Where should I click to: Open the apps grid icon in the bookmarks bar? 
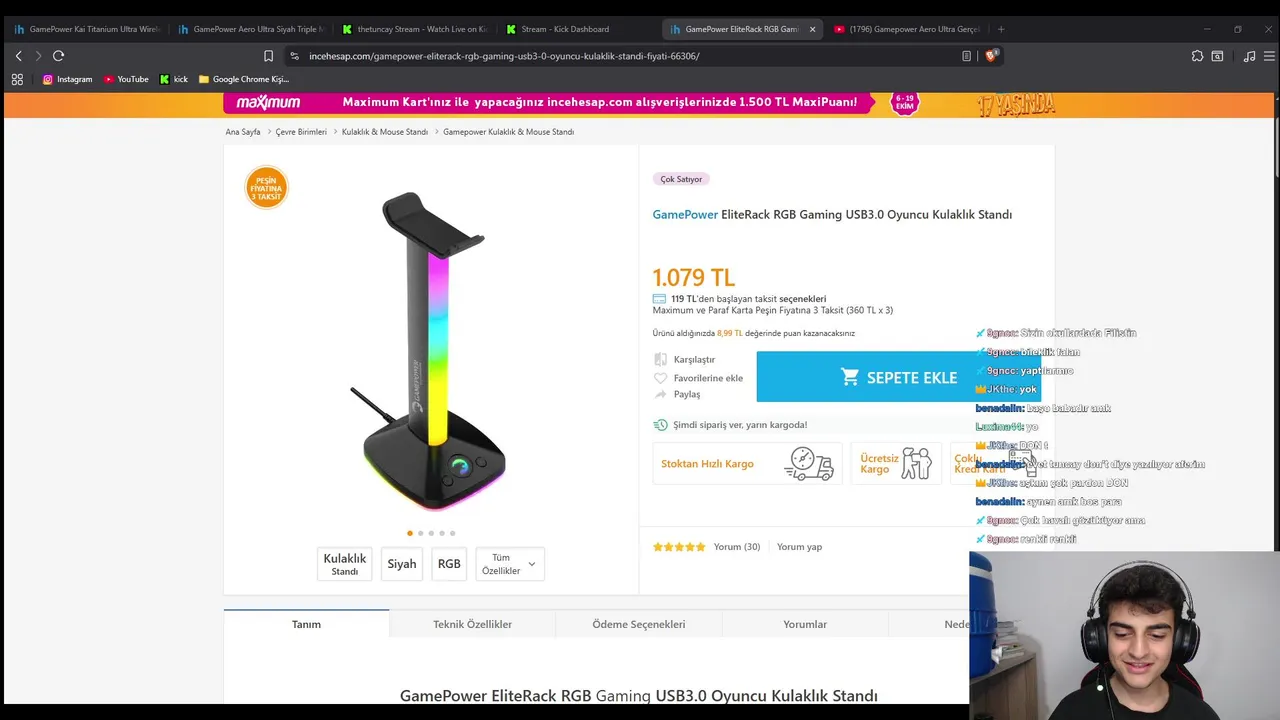17,79
